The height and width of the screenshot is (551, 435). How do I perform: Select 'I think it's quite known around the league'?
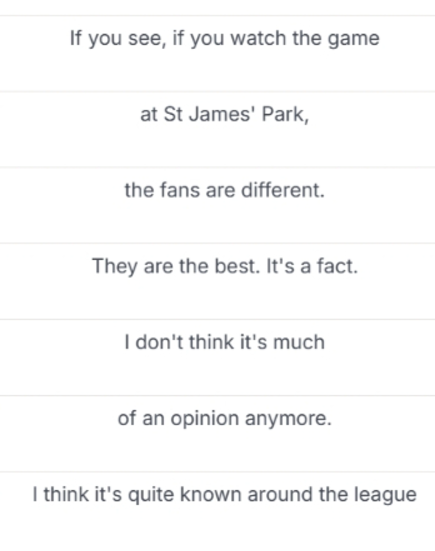(x=218, y=511)
